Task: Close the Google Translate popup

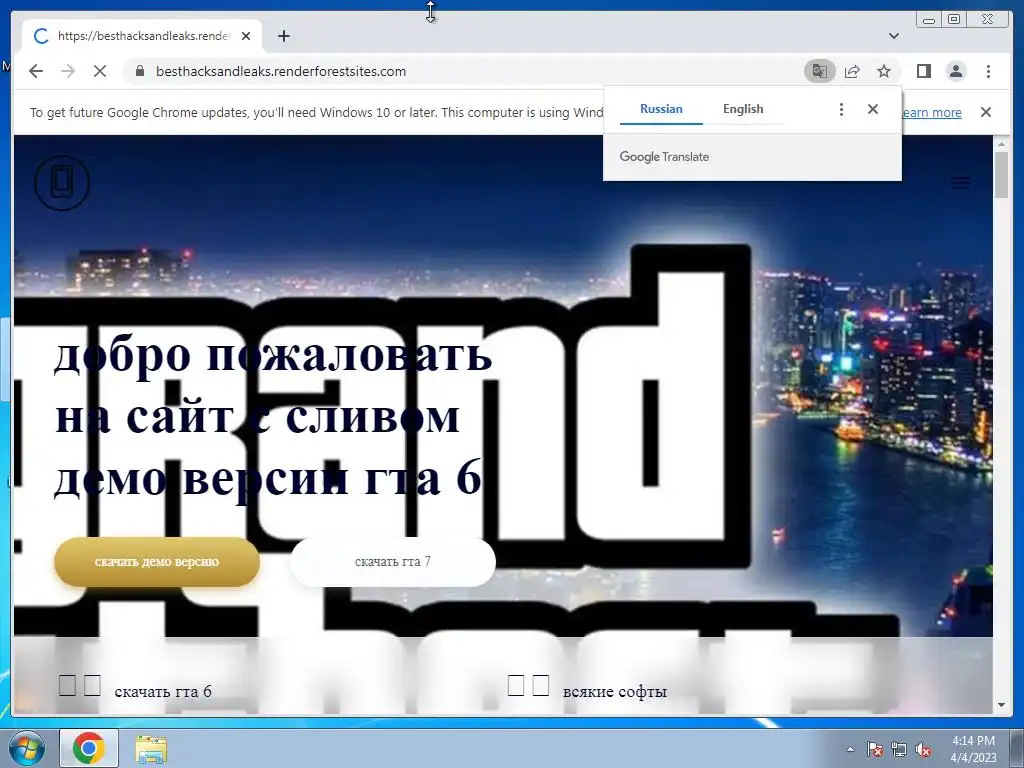Action: pos(872,109)
